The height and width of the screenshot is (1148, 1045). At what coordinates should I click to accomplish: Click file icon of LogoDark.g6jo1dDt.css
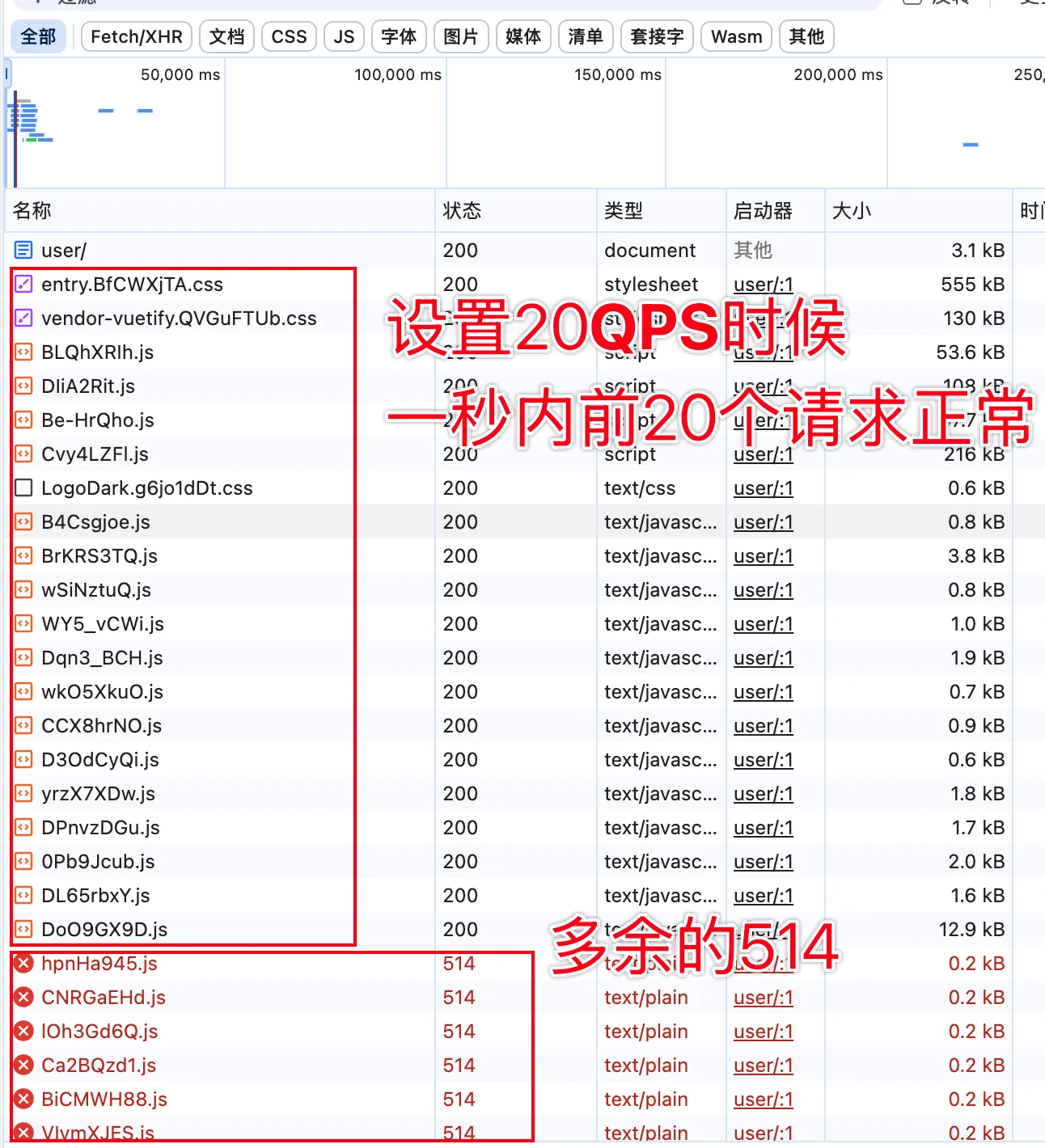click(x=23, y=488)
